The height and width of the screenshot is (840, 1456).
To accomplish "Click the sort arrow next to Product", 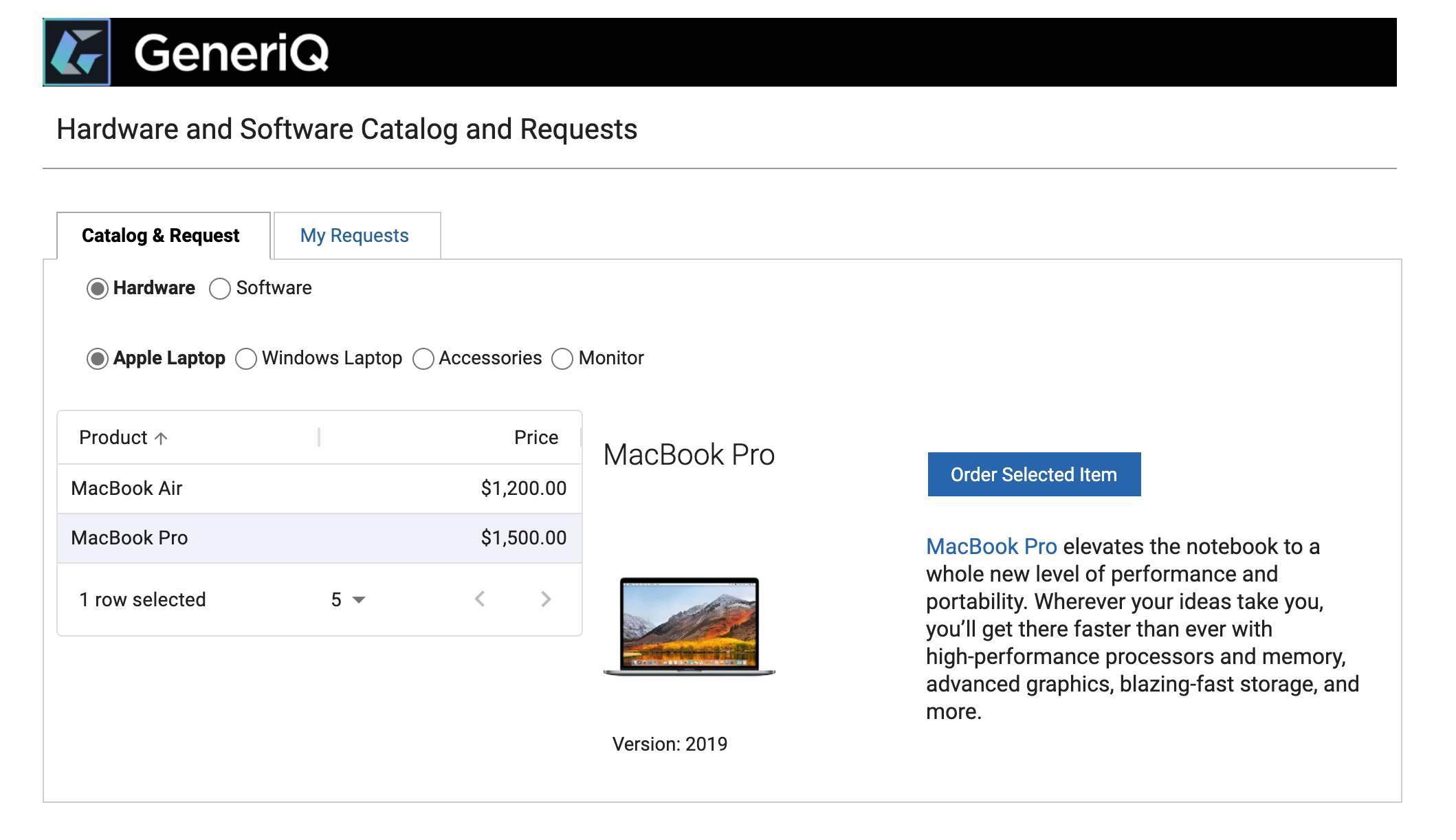I will 161,439.
